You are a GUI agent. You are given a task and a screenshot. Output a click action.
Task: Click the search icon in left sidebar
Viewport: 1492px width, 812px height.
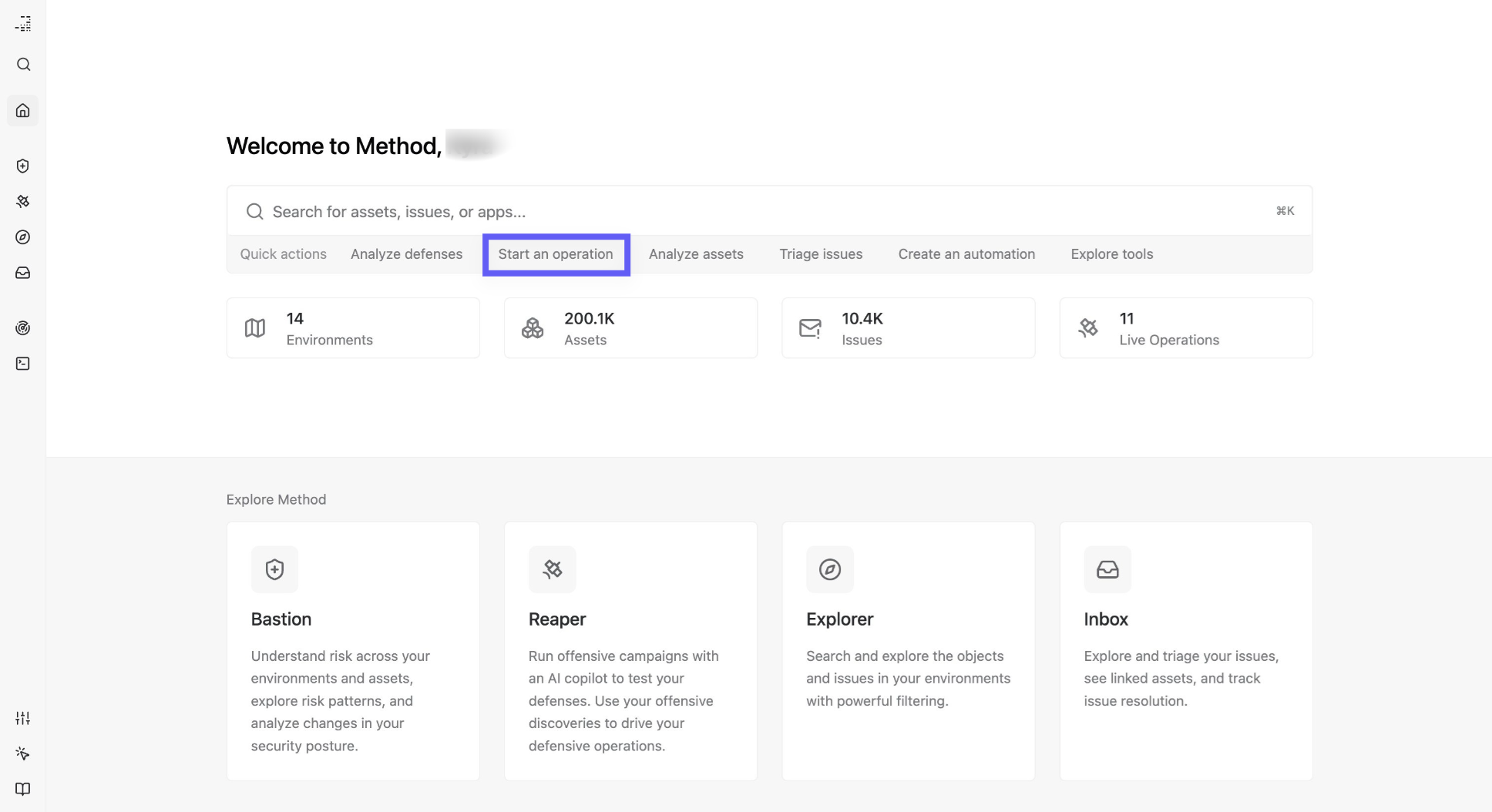tap(23, 65)
